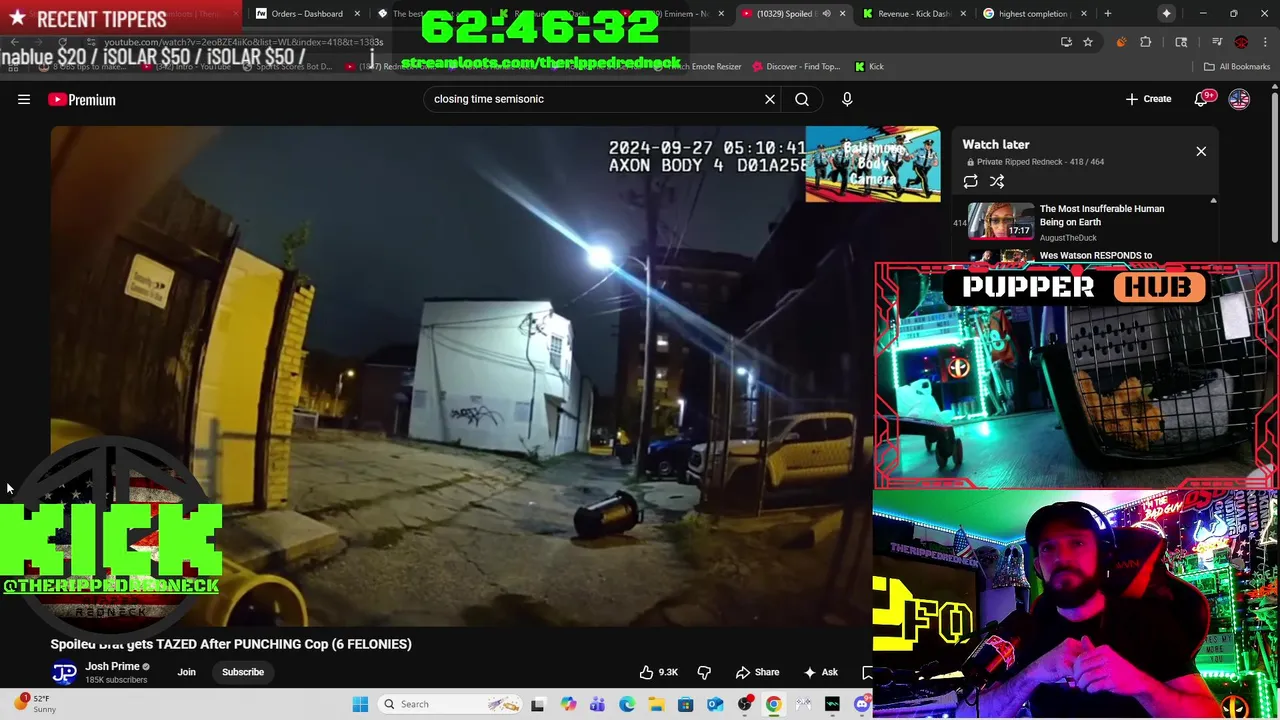Open the YouTube guide hamburger menu
The width and height of the screenshot is (1280, 720).
tap(24, 99)
